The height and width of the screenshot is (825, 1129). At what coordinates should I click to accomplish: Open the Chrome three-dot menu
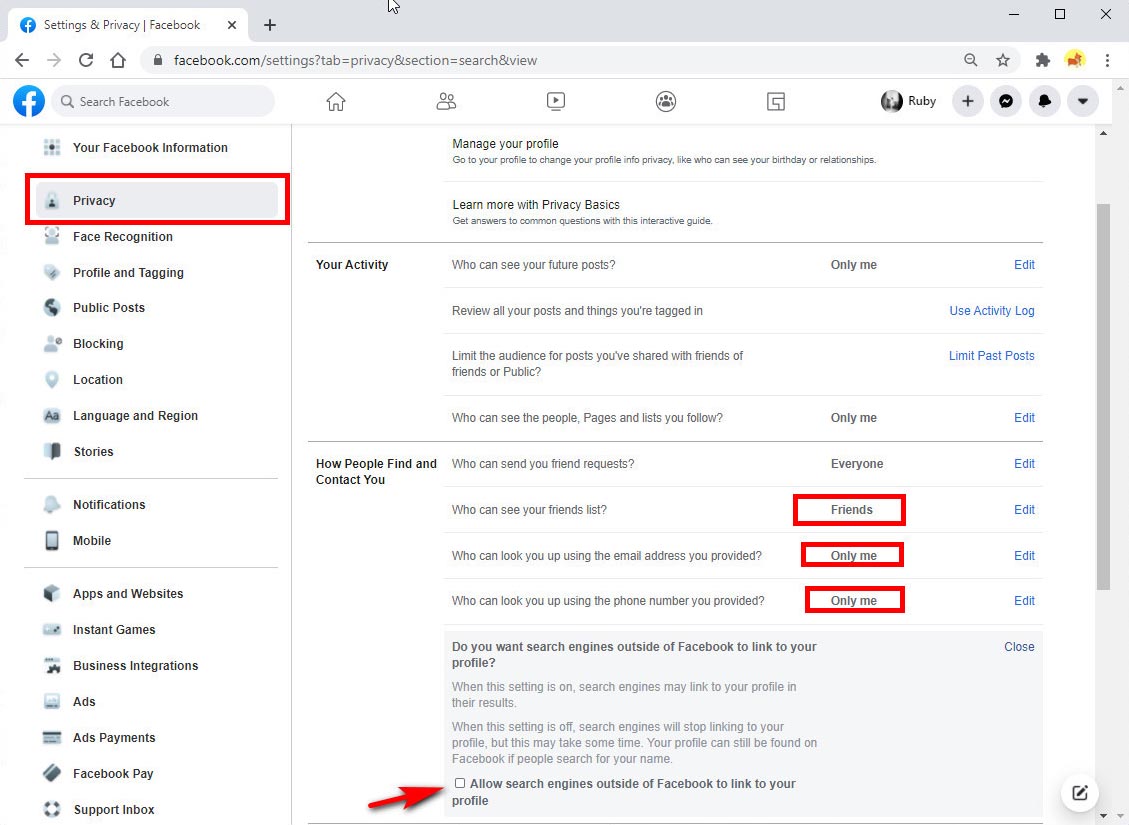click(1107, 60)
